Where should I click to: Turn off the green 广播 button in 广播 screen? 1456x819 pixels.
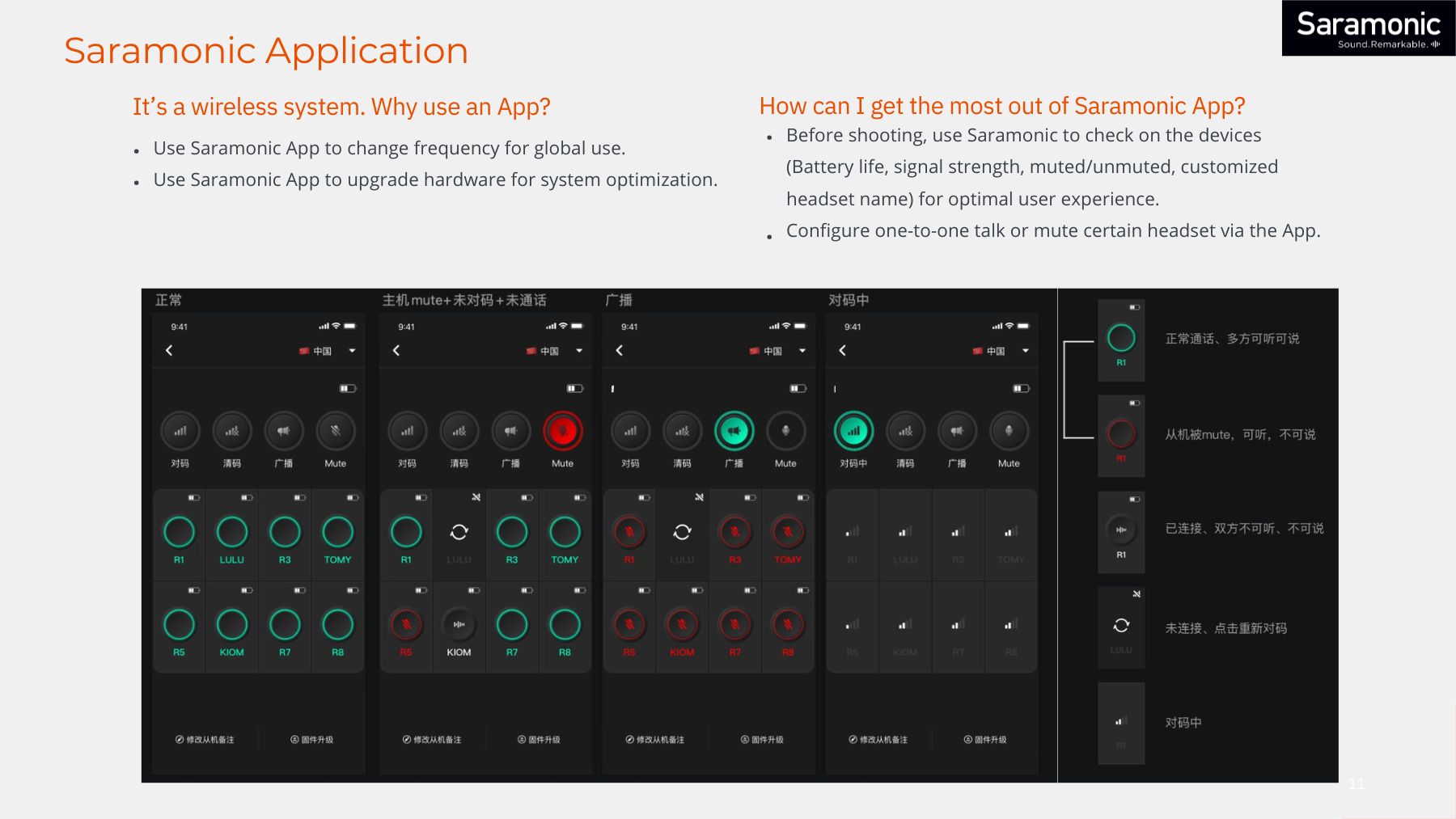[734, 431]
